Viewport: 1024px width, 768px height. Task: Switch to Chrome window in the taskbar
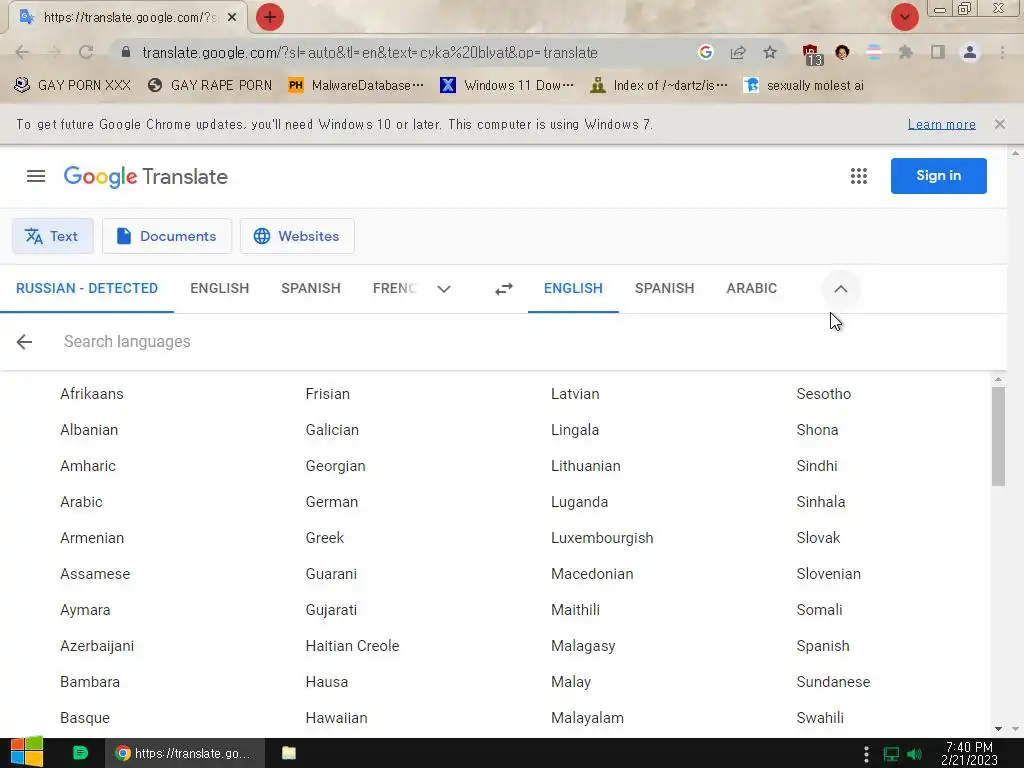coord(185,753)
